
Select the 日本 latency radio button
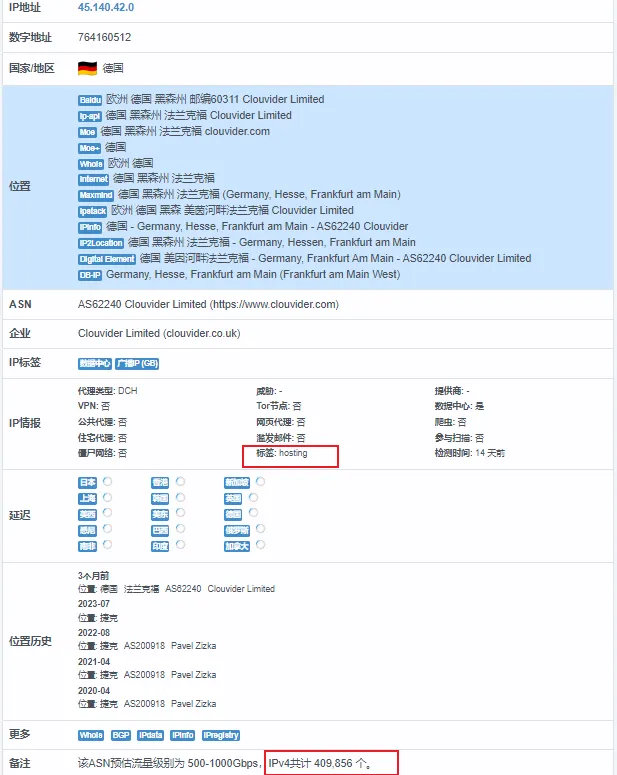click(x=107, y=482)
